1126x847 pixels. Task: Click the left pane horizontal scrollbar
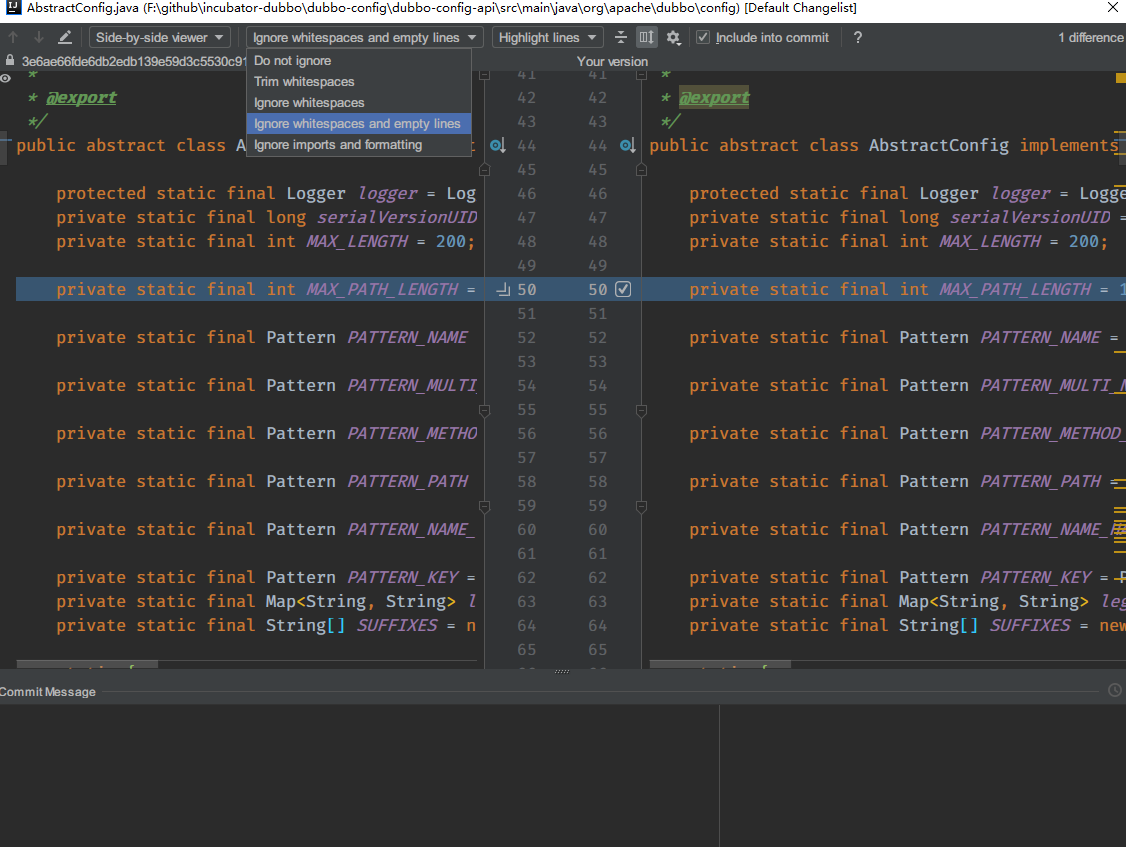tap(87, 665)
